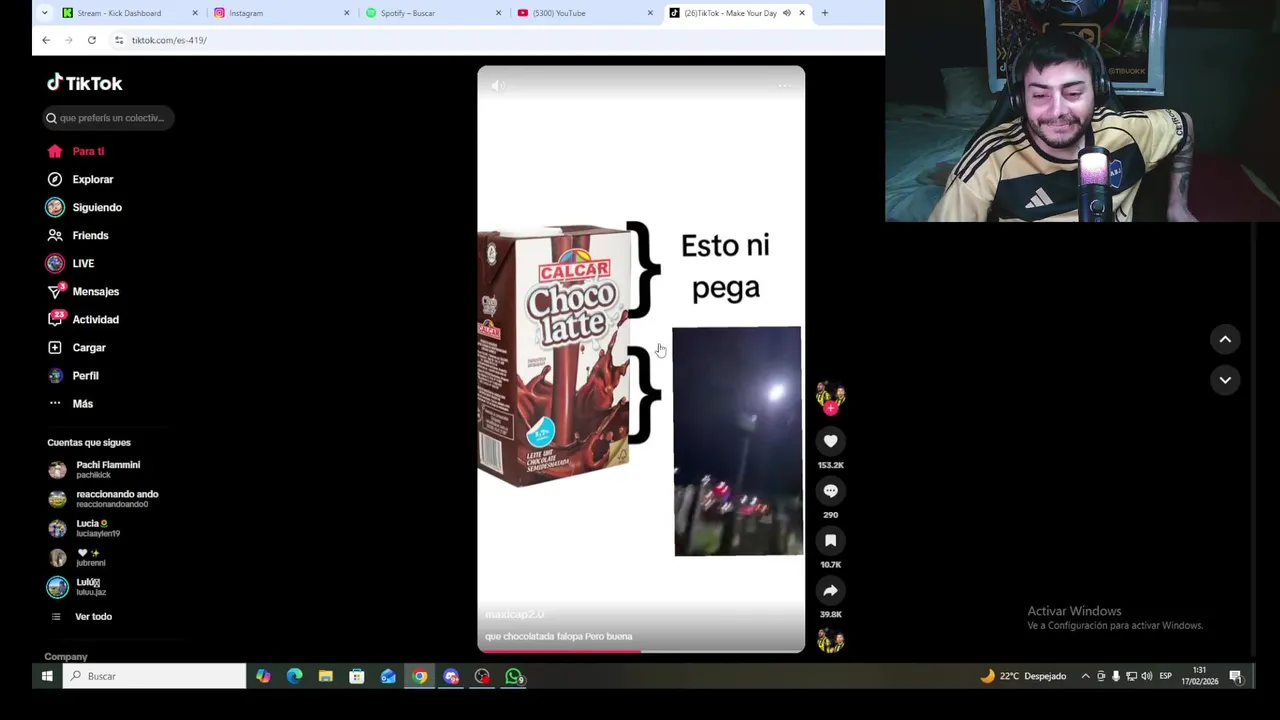Bookmark the video to favorites

830,541
